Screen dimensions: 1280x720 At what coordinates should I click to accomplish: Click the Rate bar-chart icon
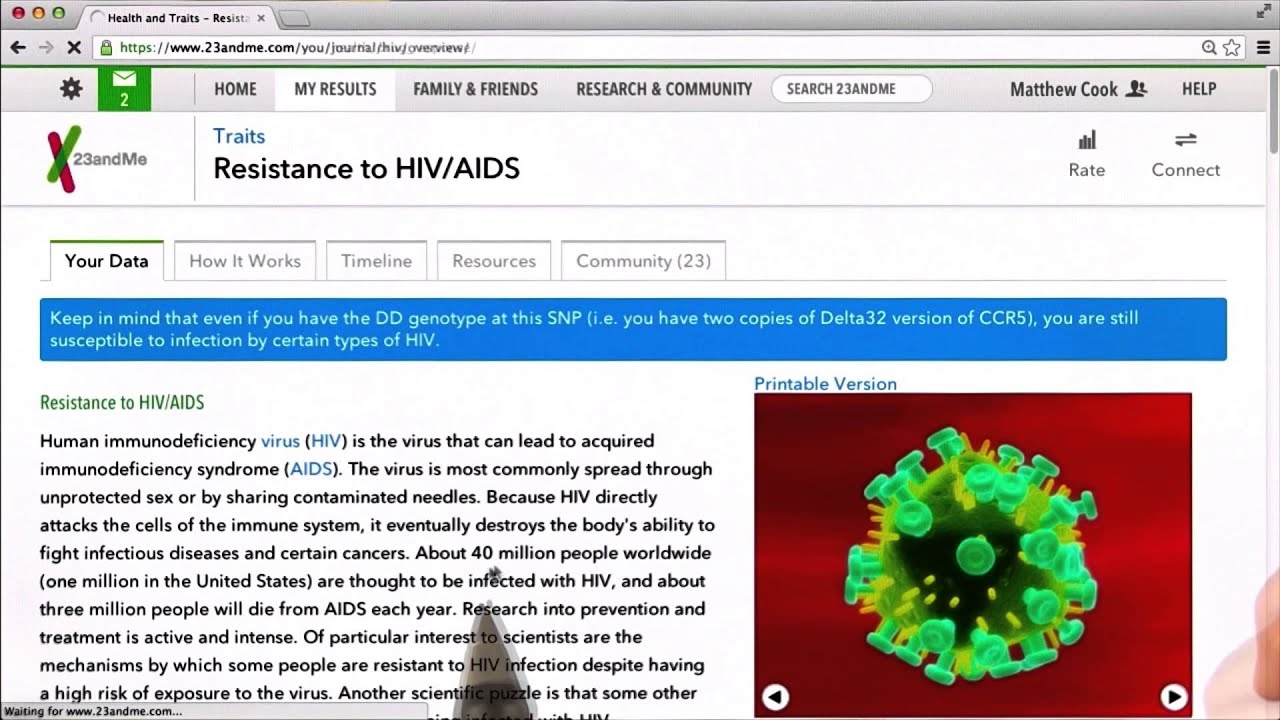pyautogui.click(x=1087, y=140)
